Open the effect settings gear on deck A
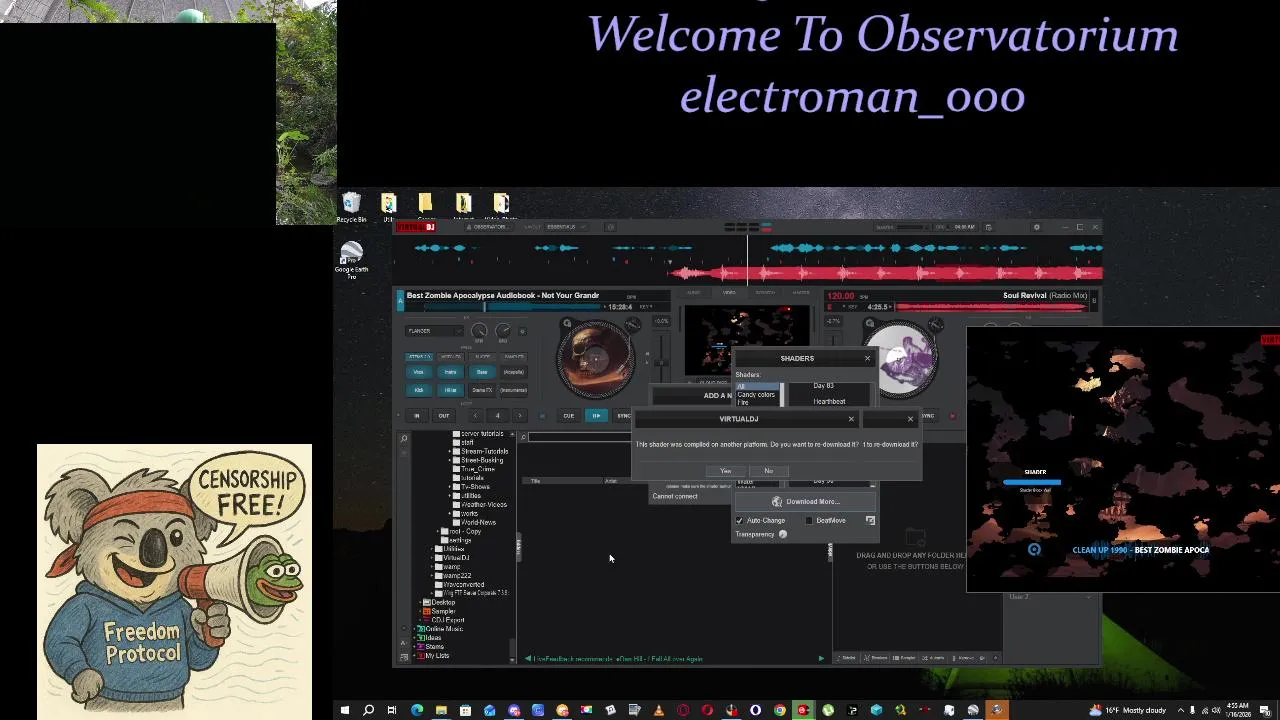1280x720 pixels. (x=521, y=331)
